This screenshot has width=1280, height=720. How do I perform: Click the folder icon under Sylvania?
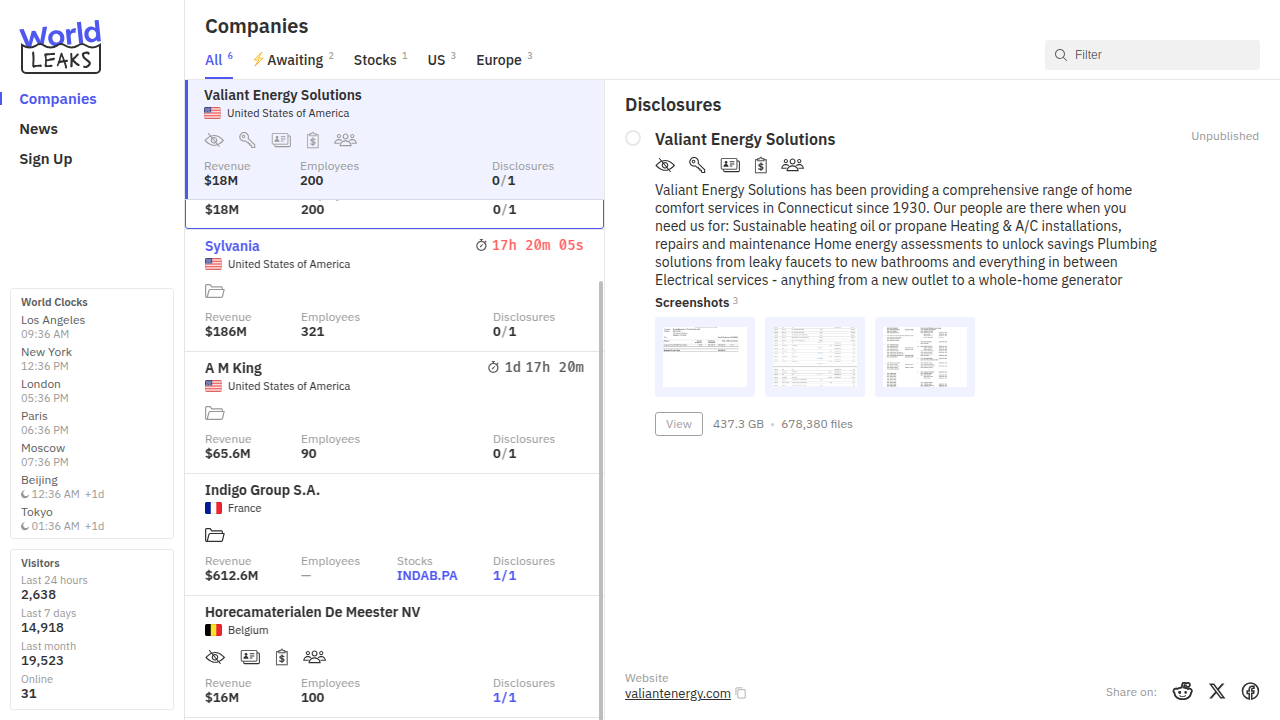tap(215, 291)
